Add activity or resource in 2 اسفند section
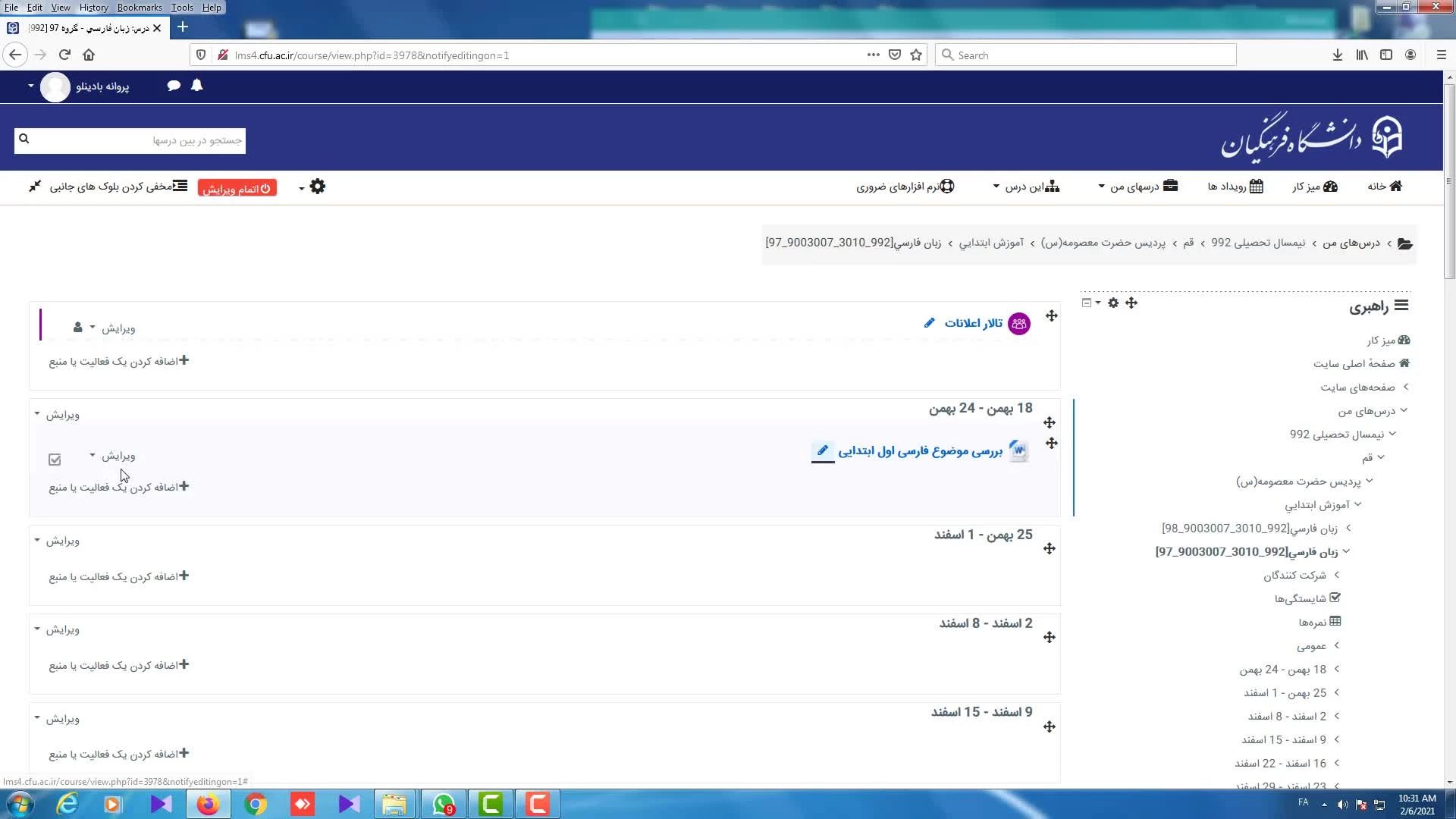 point(118,665)
